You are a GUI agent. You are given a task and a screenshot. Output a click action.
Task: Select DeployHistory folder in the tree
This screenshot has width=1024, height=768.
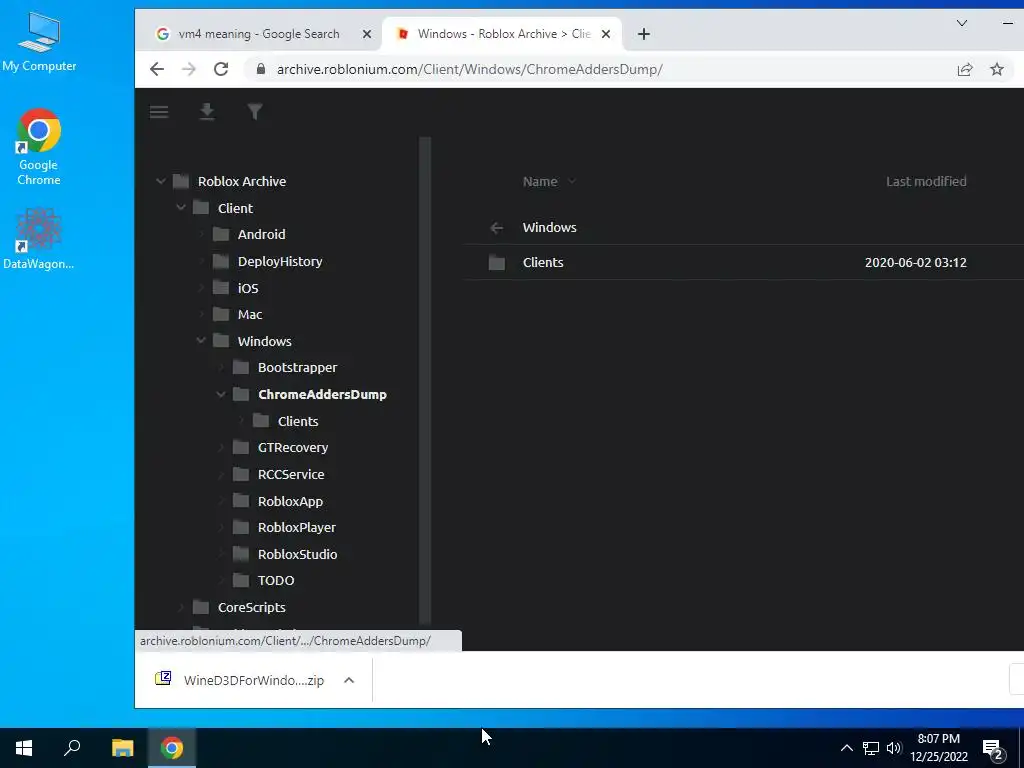(280, 261)
